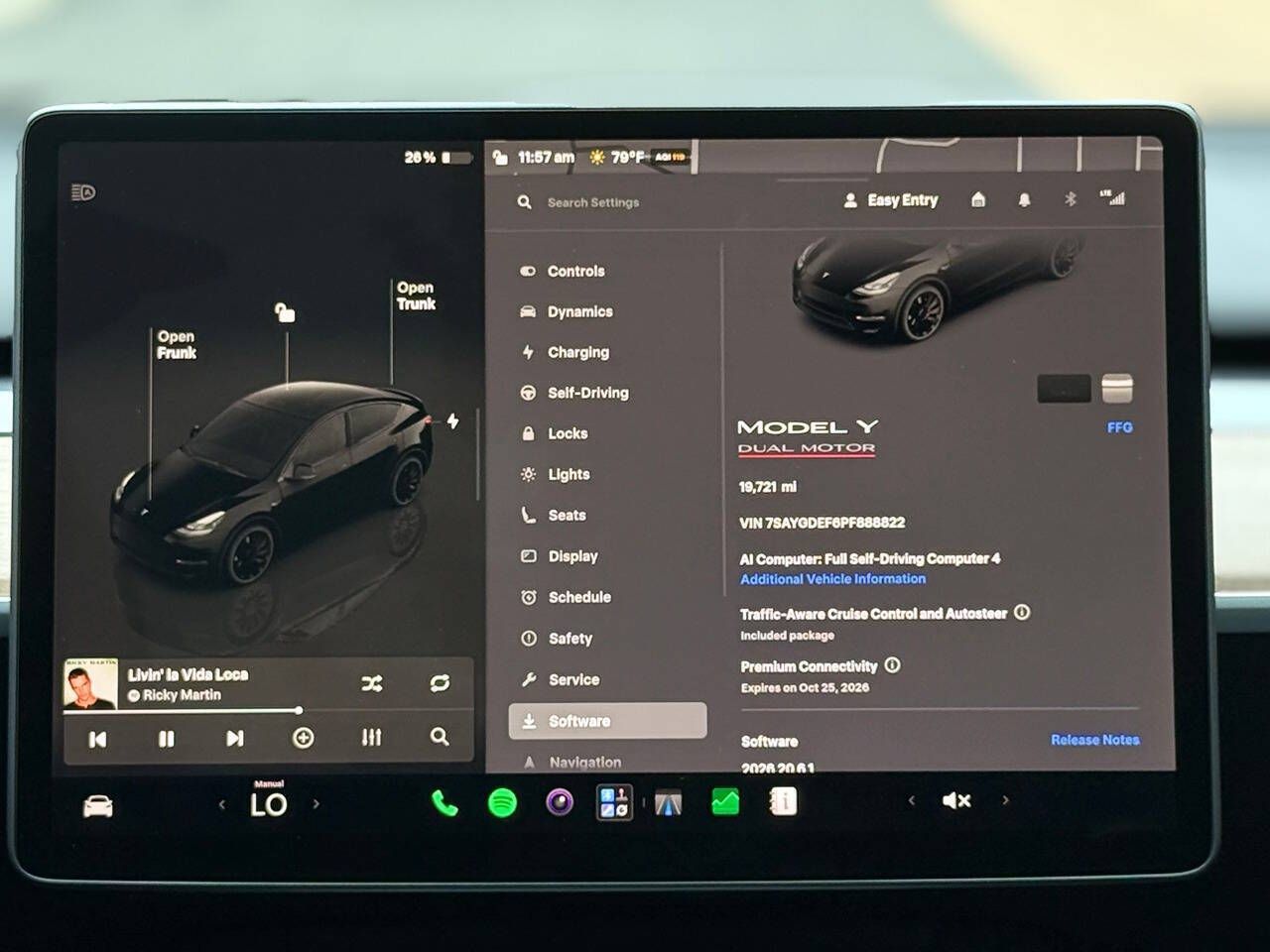Image resolution: width=1270 pixels, height=952 pixels.
Task: Open Bluetooth settings icon
Action: [x=1071, y=198]
